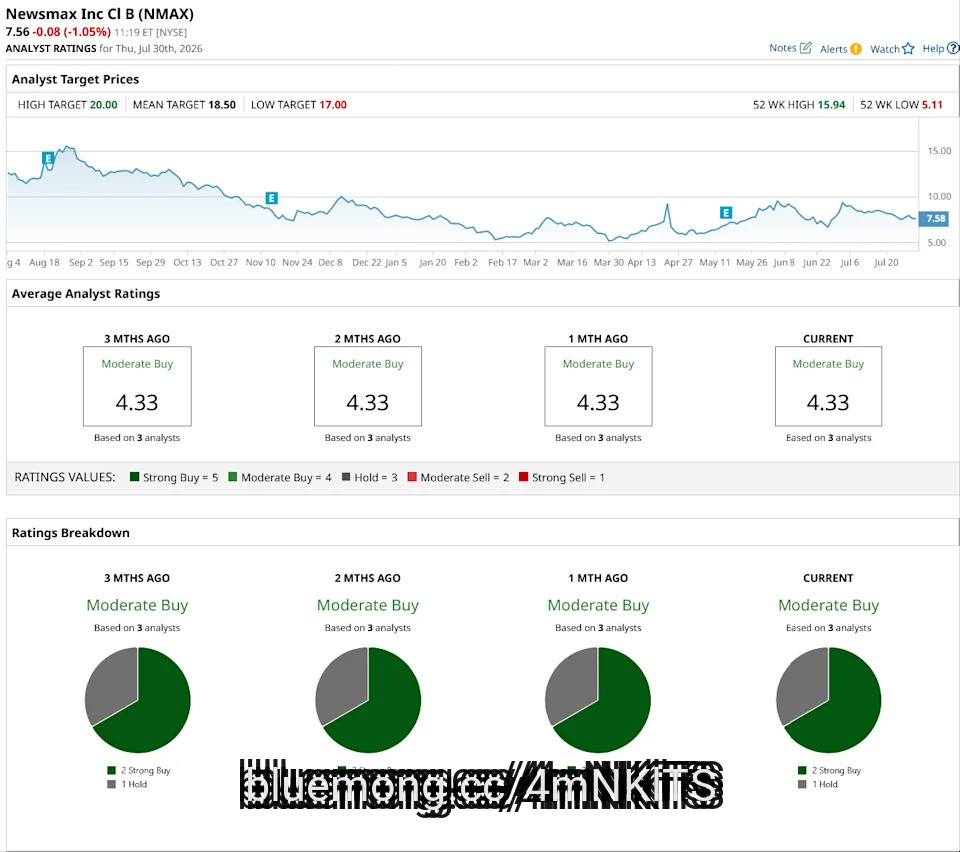Click the Watch link
960x852 pixels.
tap(885, 49)
